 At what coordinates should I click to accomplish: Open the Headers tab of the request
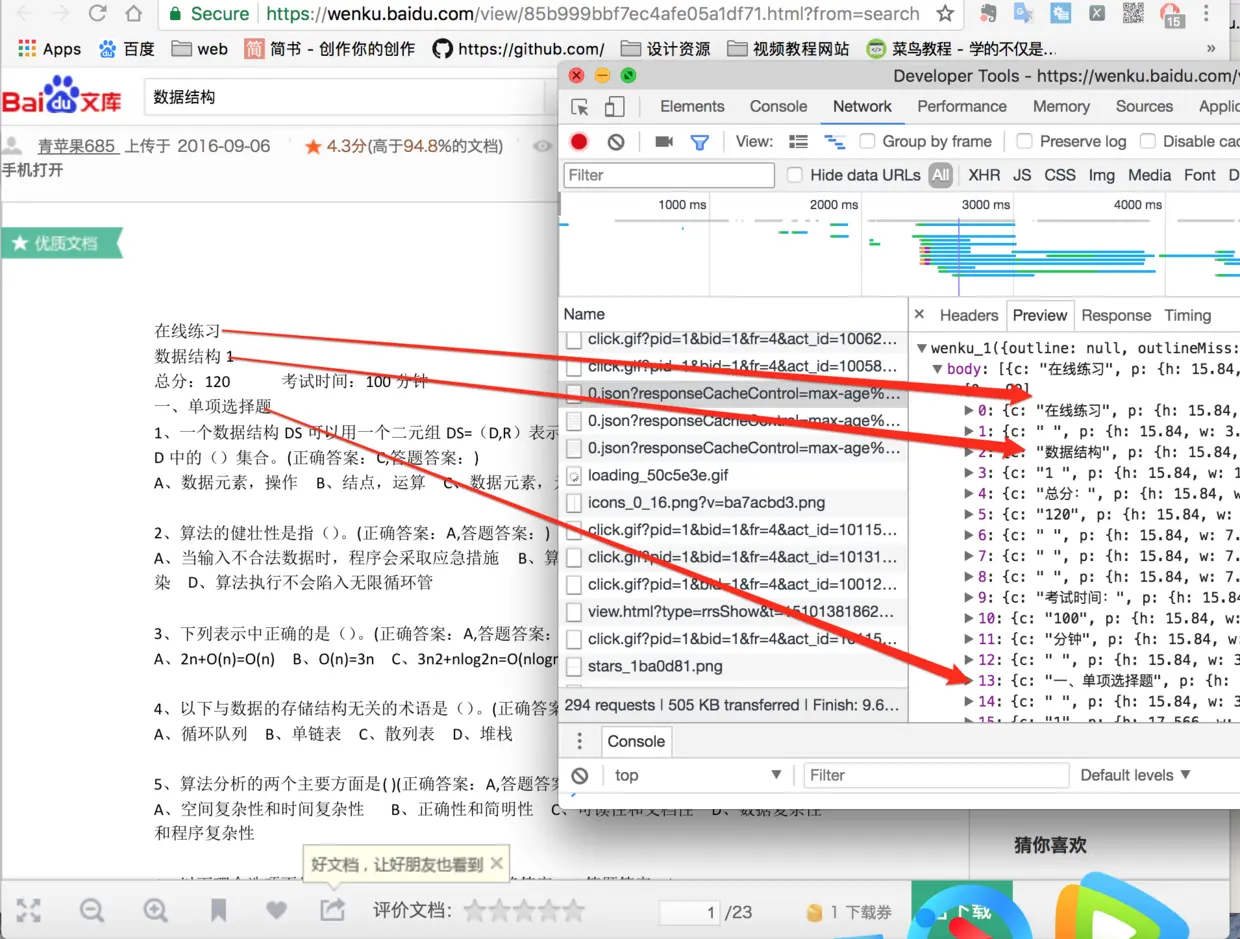pyautogui.click(x=969, y=315)
